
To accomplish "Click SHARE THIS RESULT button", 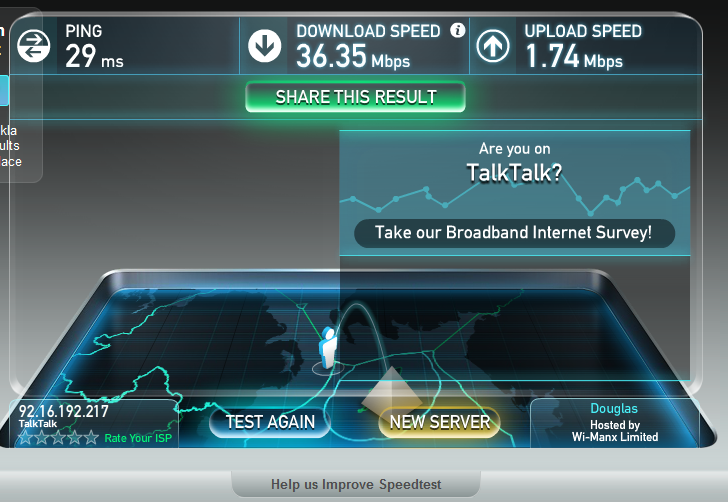I will (355, 97).
